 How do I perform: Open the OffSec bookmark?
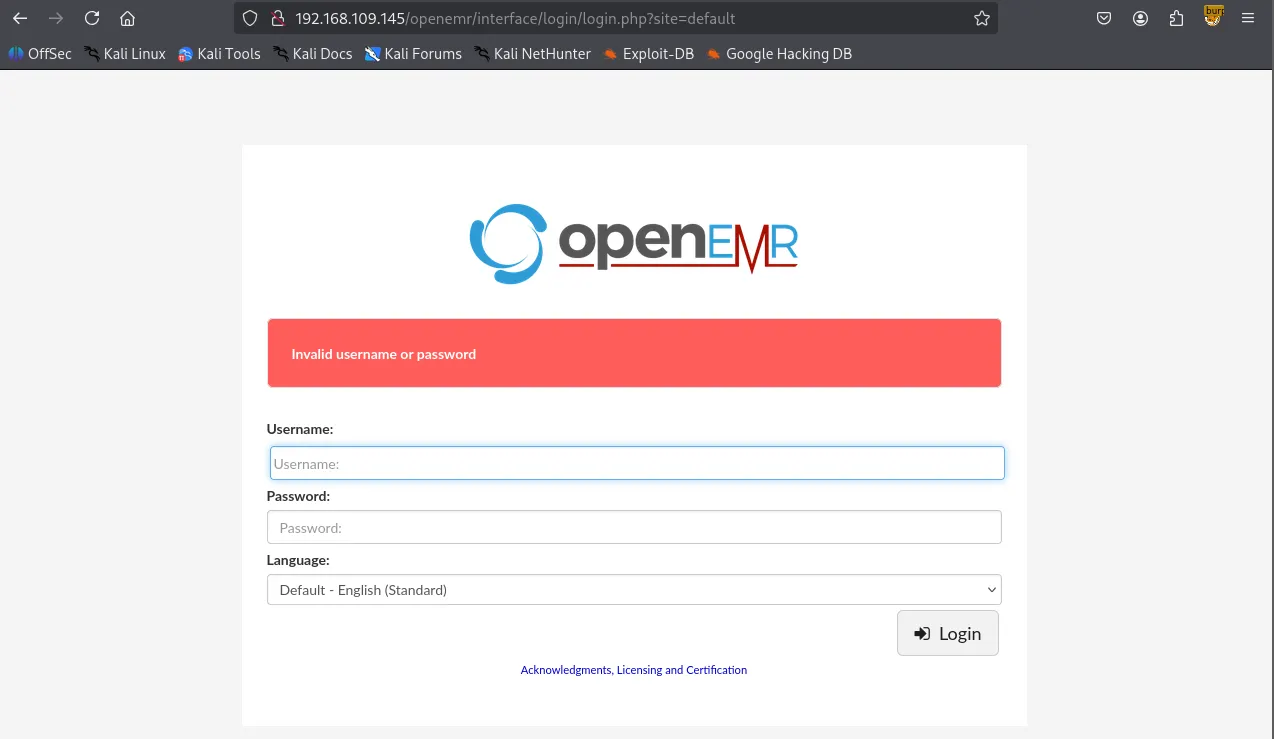click(x=40, y=54)
